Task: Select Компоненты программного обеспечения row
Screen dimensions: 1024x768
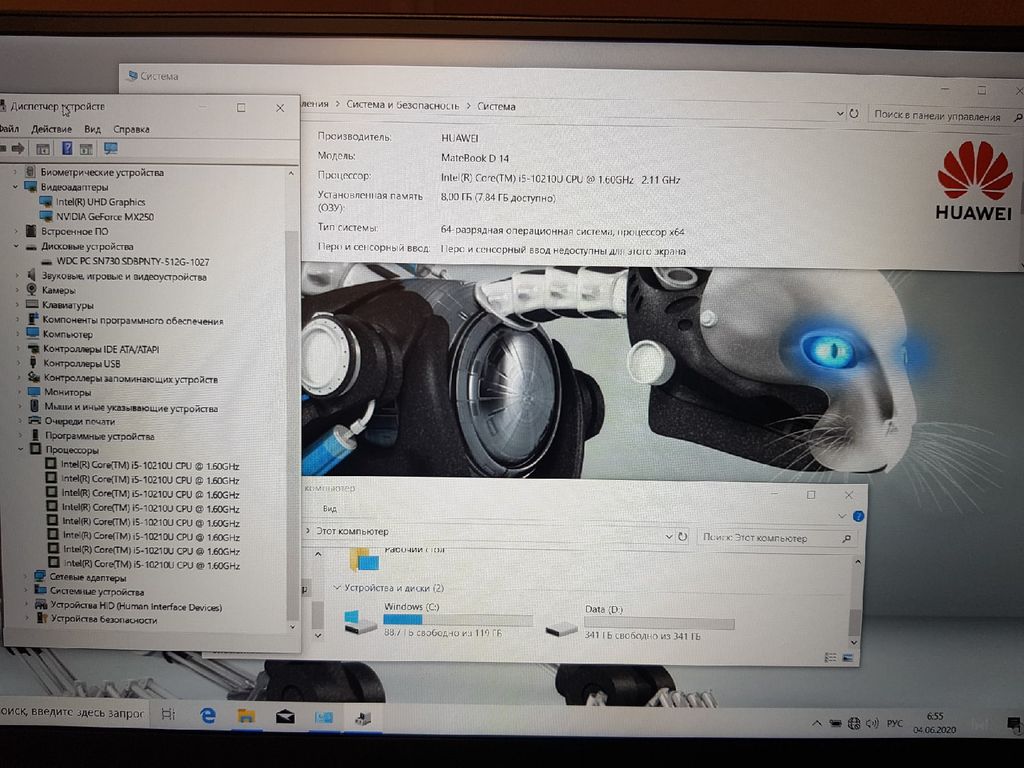Action: (x=133, y=320)
